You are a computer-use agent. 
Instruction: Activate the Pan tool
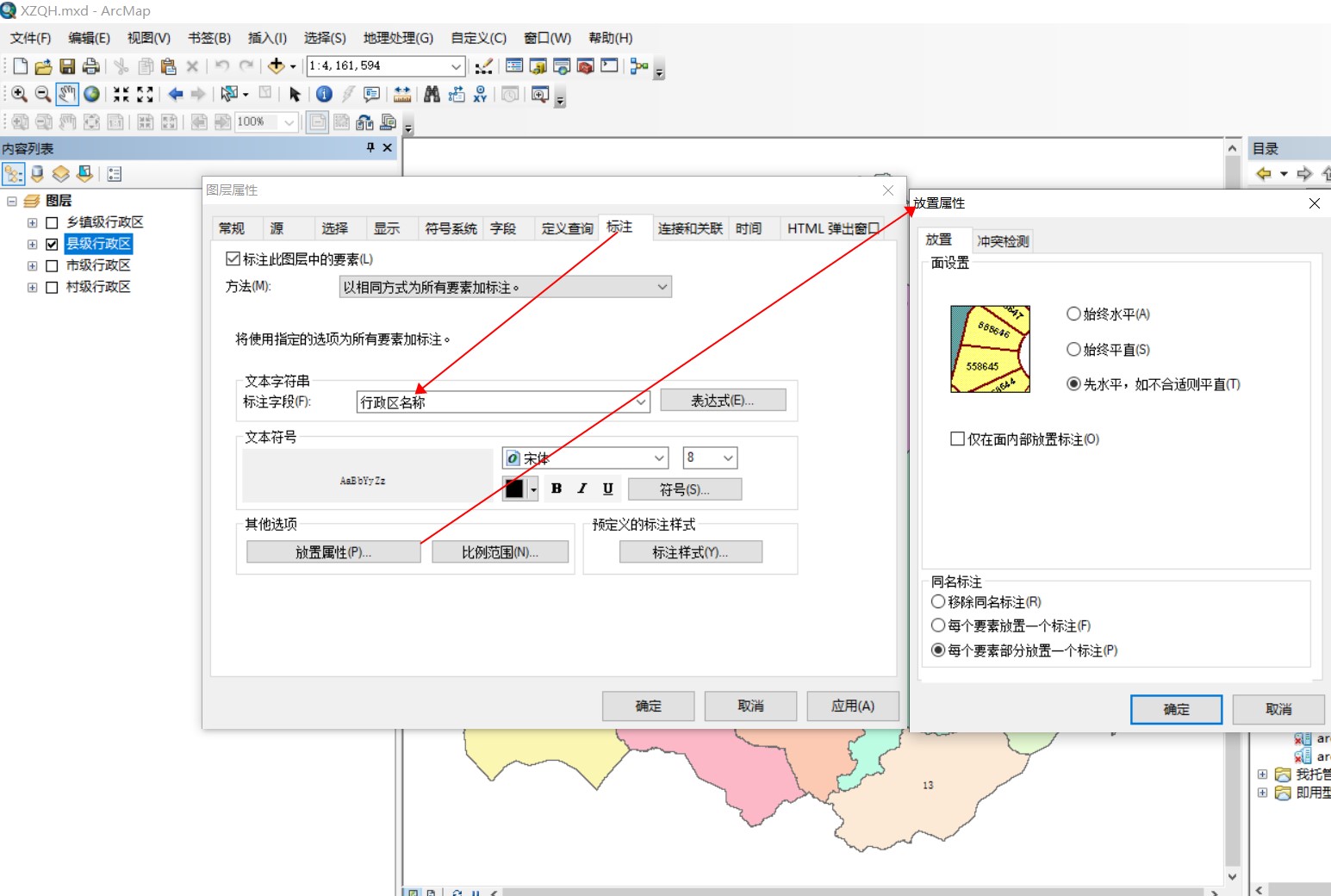click(67, 94)
